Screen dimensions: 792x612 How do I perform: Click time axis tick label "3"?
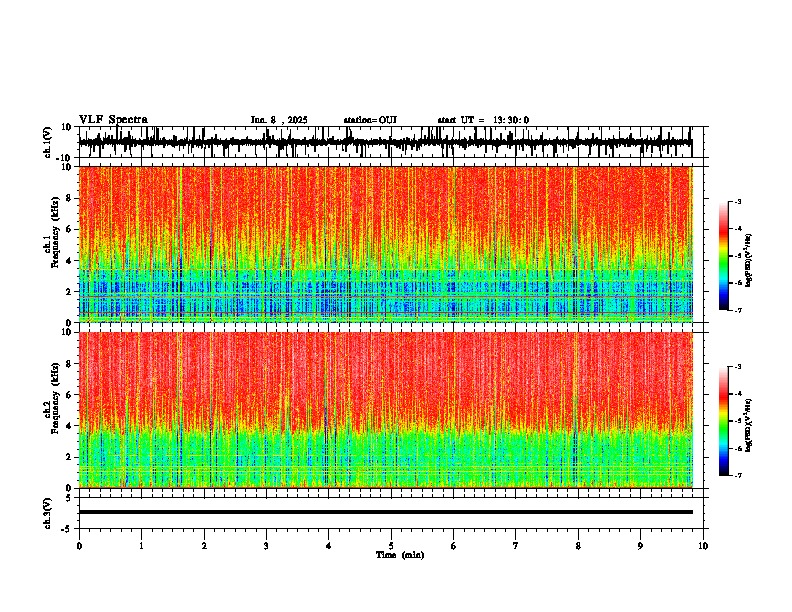pyautogui.click(x=266, y=546)
